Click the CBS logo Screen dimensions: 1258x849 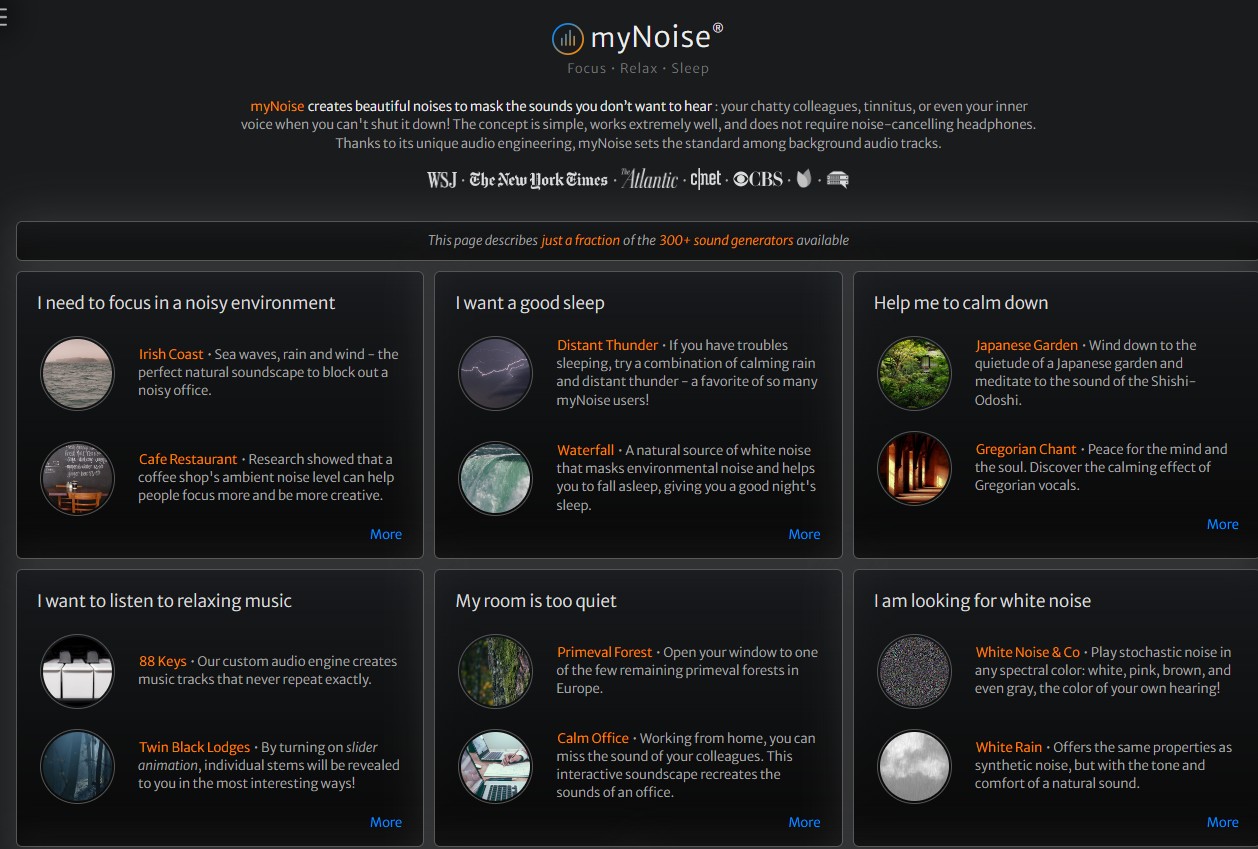click(760, 178)
